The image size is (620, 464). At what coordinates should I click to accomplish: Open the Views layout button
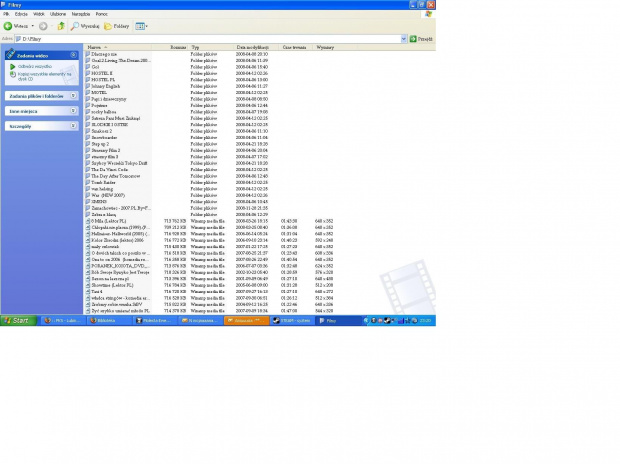tap(140, 26)
